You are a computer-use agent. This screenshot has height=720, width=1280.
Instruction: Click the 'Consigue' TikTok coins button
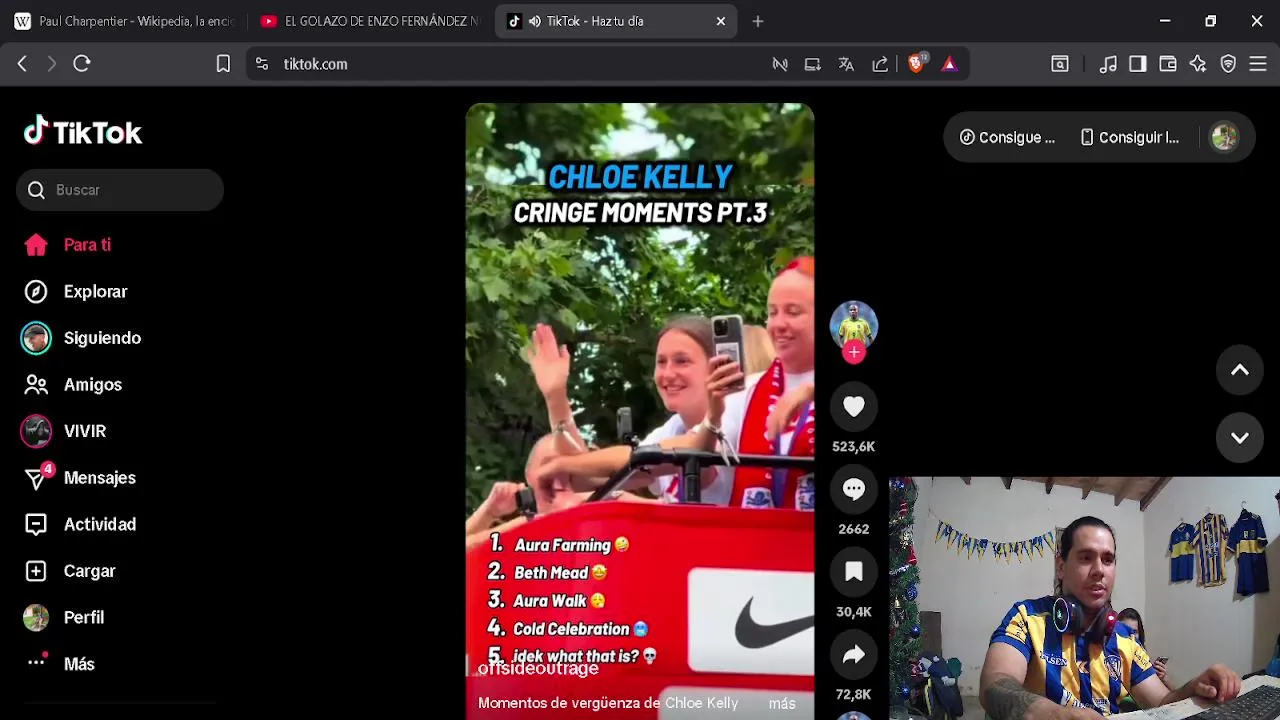click(x=1008, y=138)
